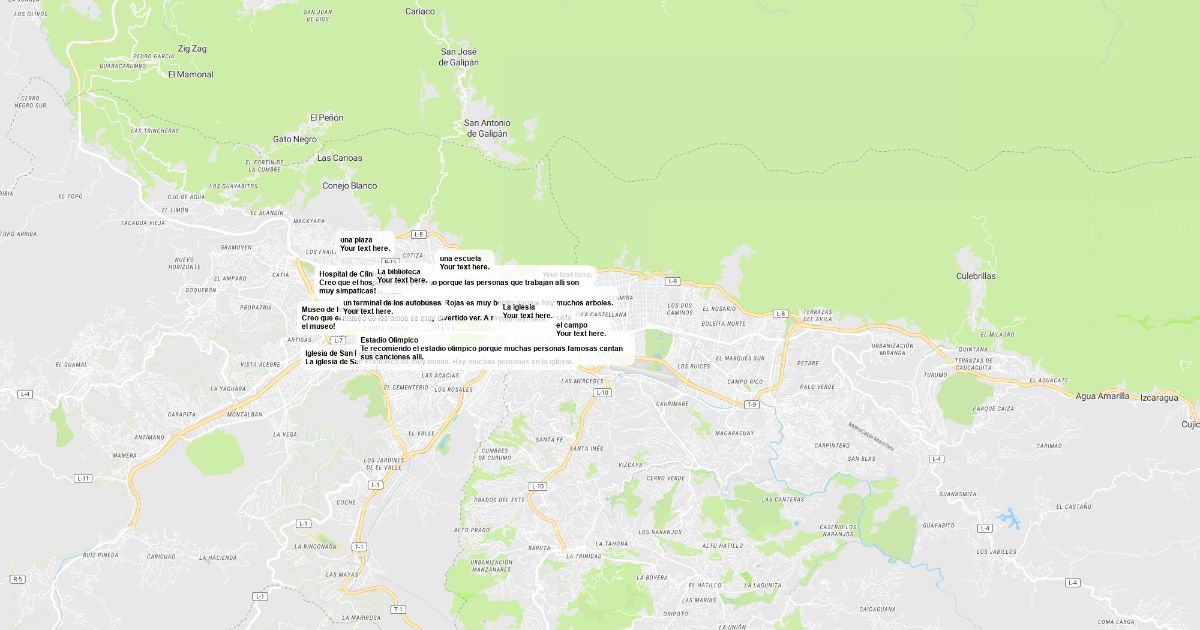Screen dimensions: 1200x630
Task: Select the Zig Zag place name
Action: click(192, 48)
